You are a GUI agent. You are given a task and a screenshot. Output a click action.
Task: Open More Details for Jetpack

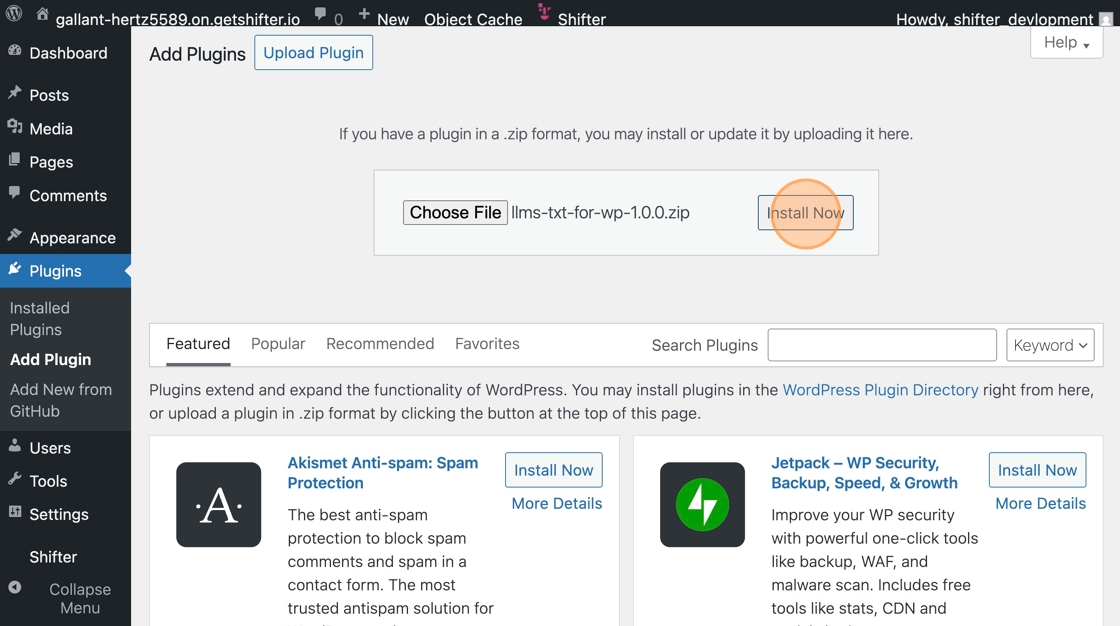(1040, 503)
